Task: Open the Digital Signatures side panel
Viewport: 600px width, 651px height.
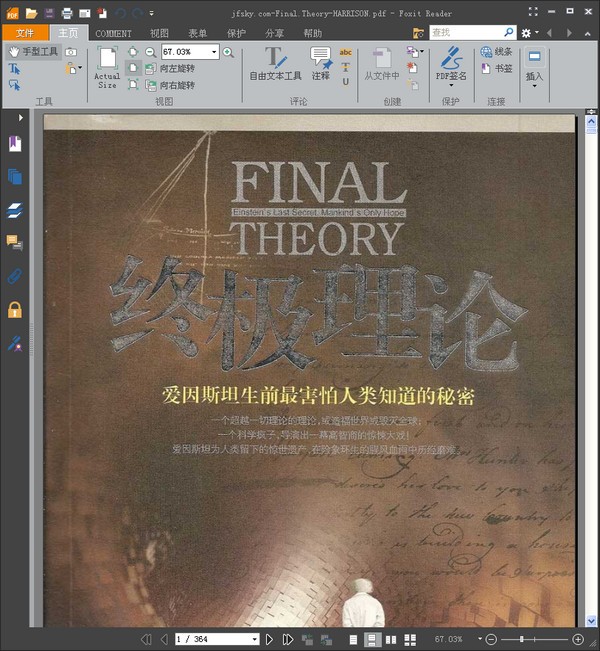Action: [15, 343]
